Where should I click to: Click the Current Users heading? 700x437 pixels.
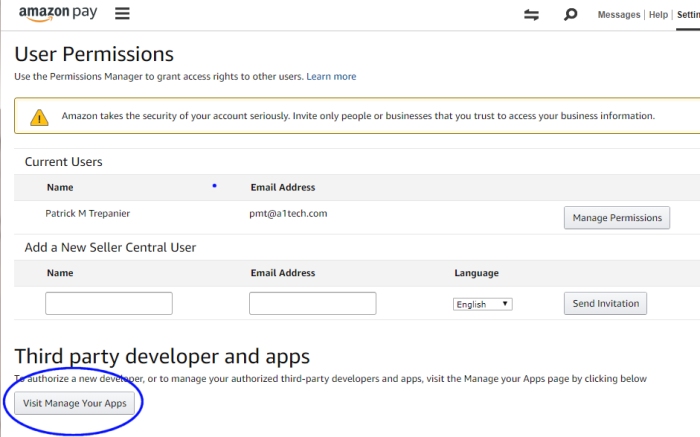click(x=63, y=162)
